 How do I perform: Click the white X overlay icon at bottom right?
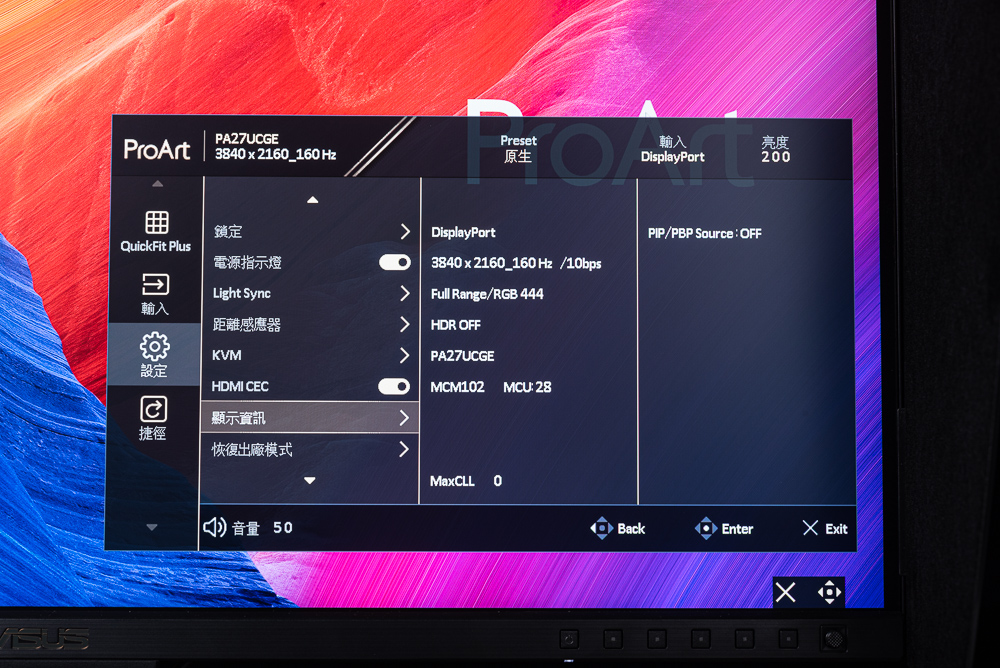[x=785, y=592]
